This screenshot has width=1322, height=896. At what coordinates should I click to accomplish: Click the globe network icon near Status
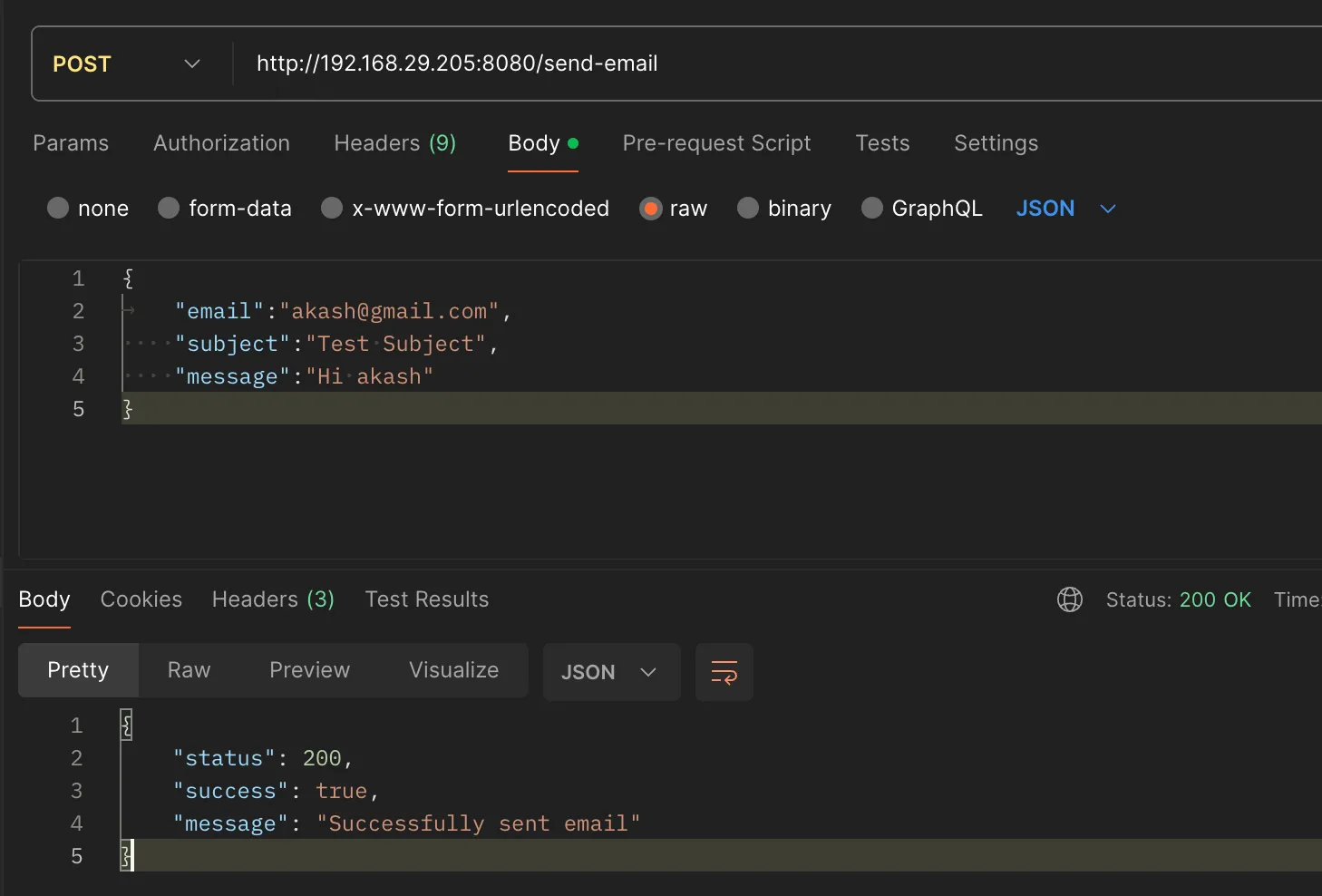pos(1070,599)
